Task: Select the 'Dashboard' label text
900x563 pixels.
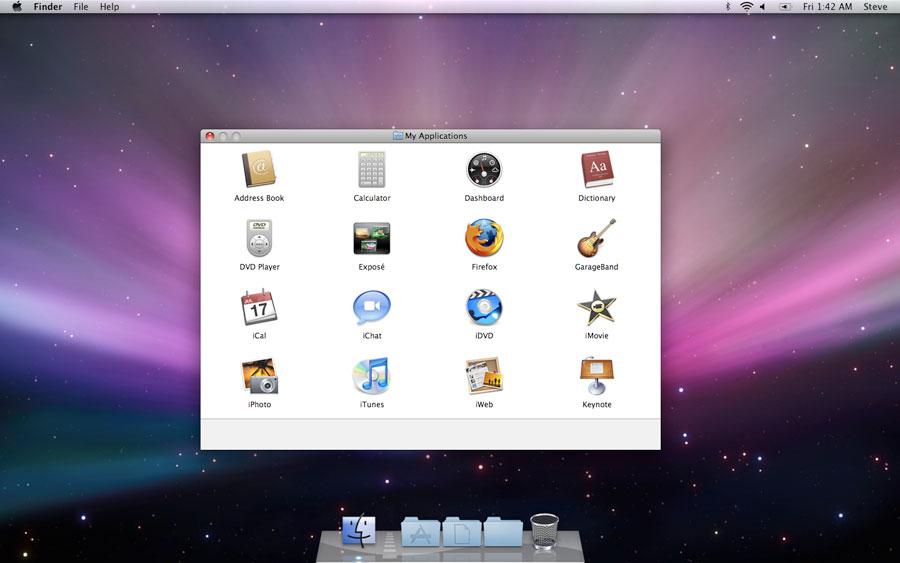Action: (x=484, y=198)
